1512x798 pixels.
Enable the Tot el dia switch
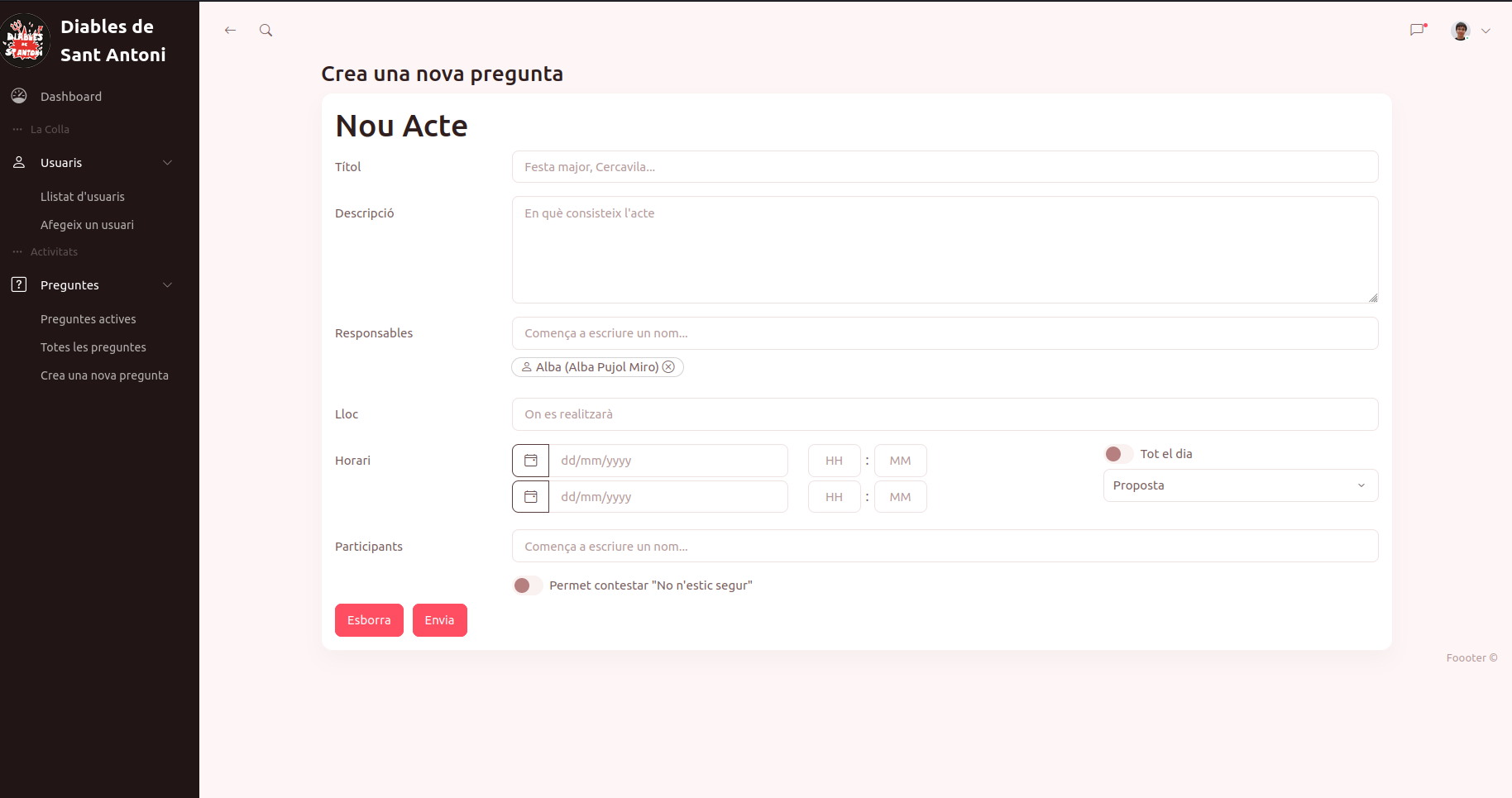(1118, 454)
